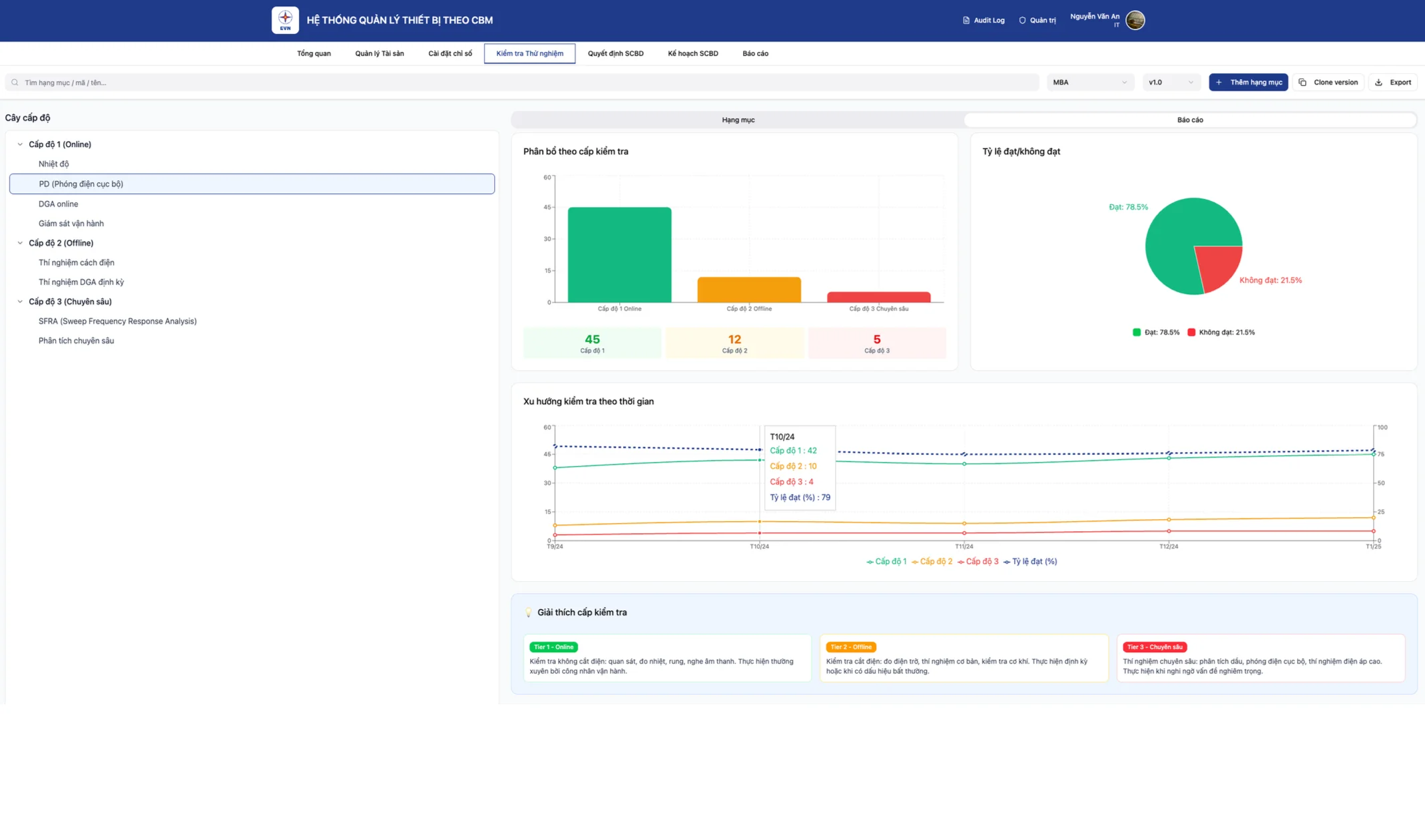Click the plus icon in Thêm hạng mục
The width and height of the screenshot is (1425, 840).
tap(1219, 83)
